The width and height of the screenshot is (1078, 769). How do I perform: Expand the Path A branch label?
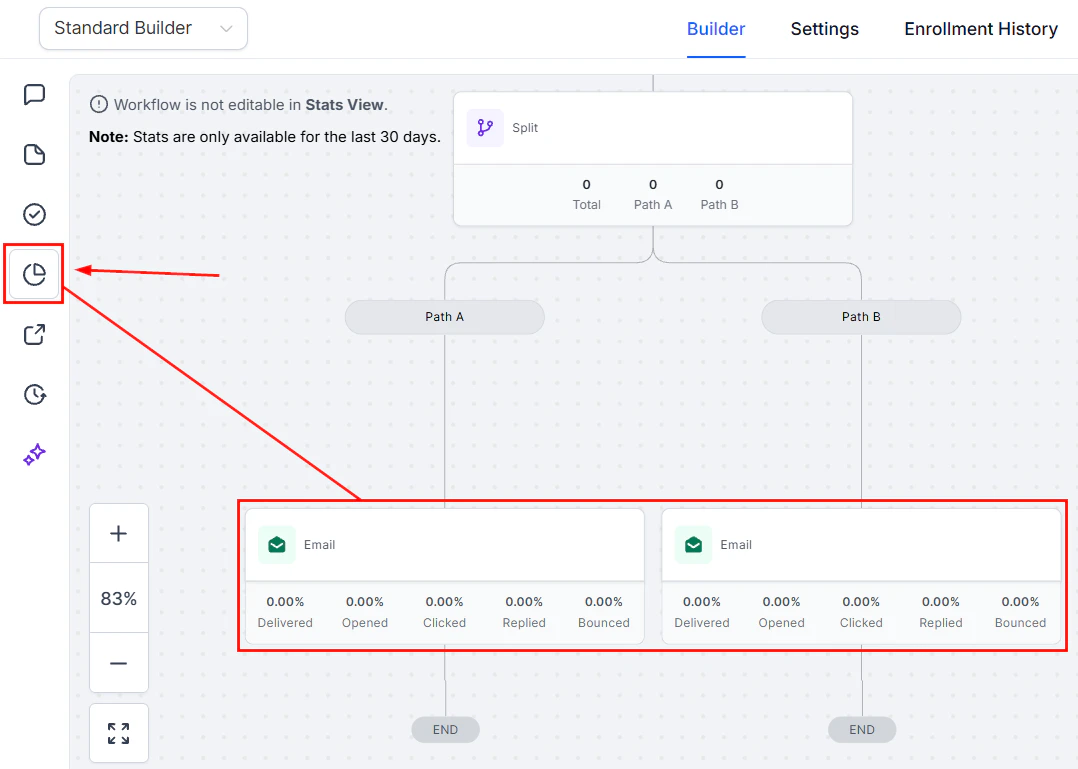444,316
